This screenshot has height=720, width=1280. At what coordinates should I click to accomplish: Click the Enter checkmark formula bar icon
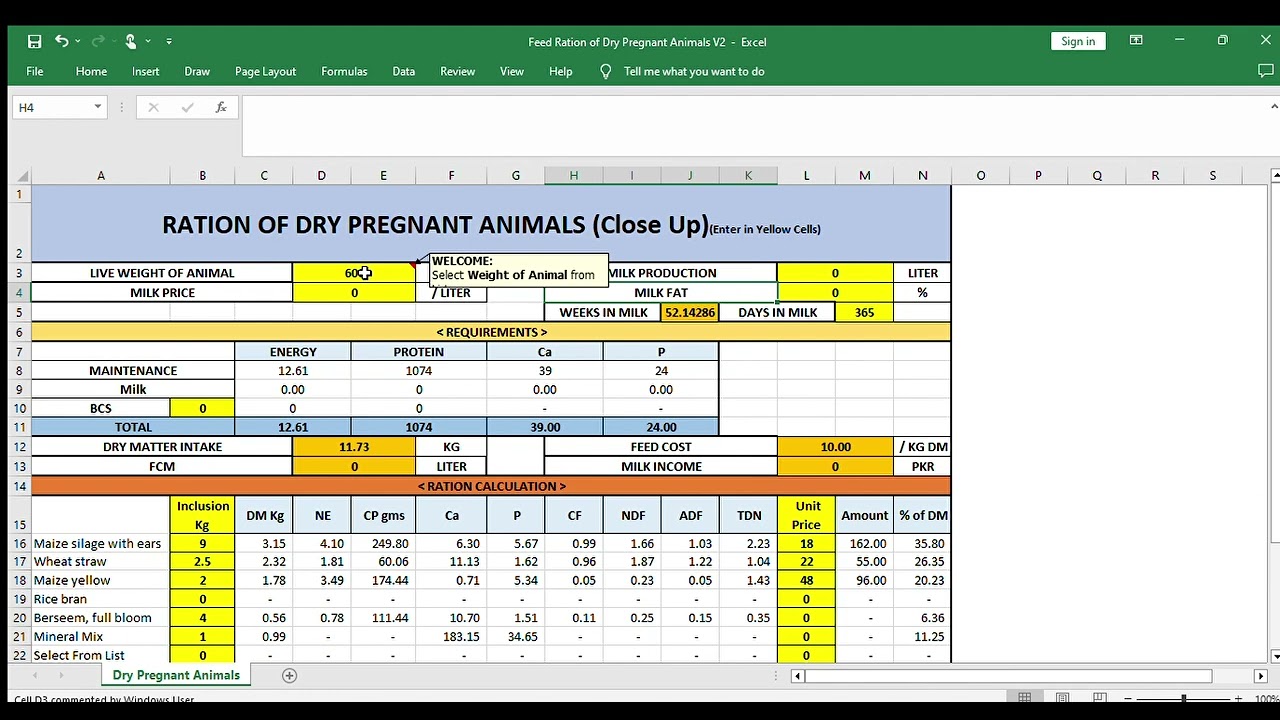(x=187, y=107)
